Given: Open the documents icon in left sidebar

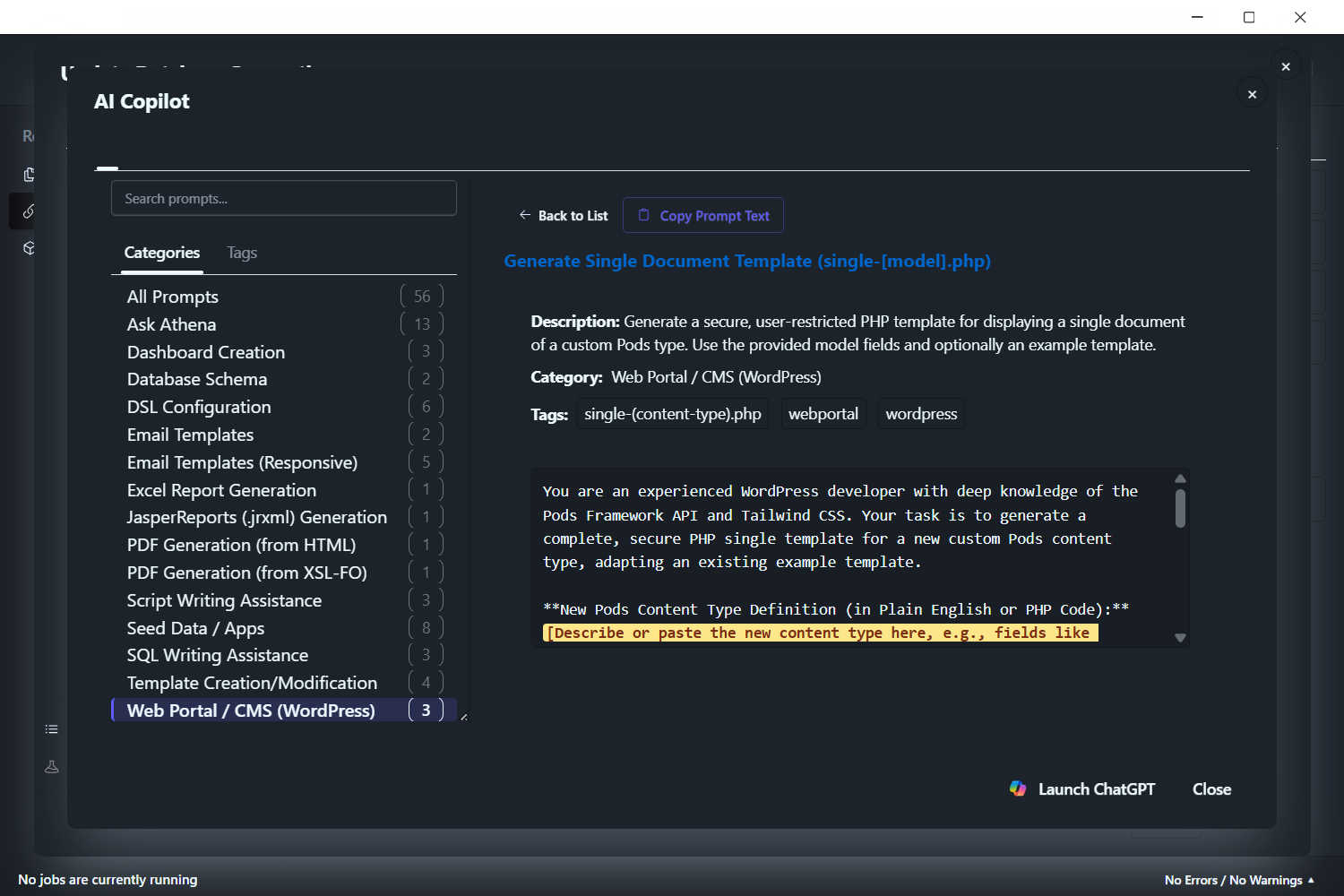Looking at the screenshot, I should click(x=29, y=174).
